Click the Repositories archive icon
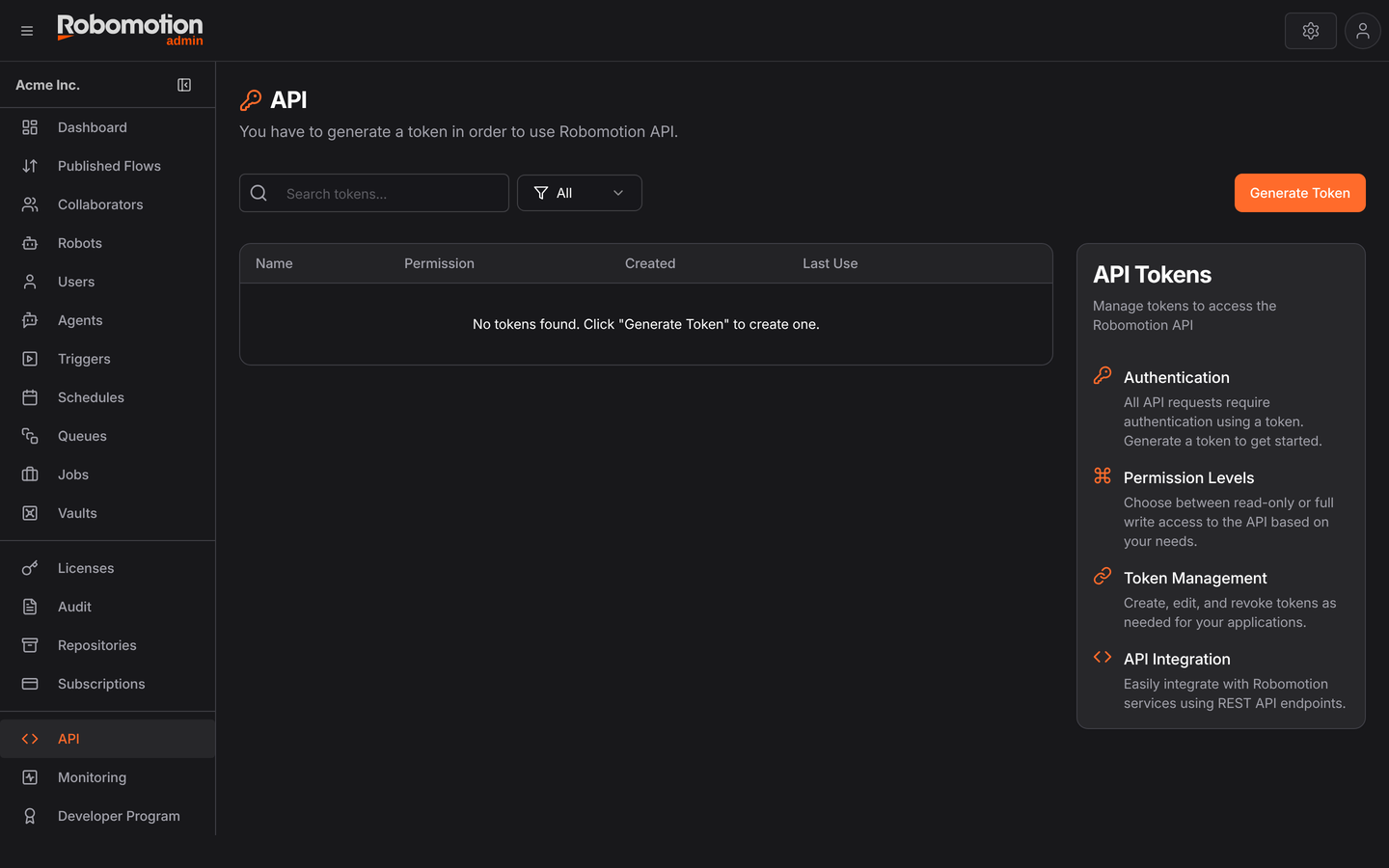 click(x=30, y=645)
